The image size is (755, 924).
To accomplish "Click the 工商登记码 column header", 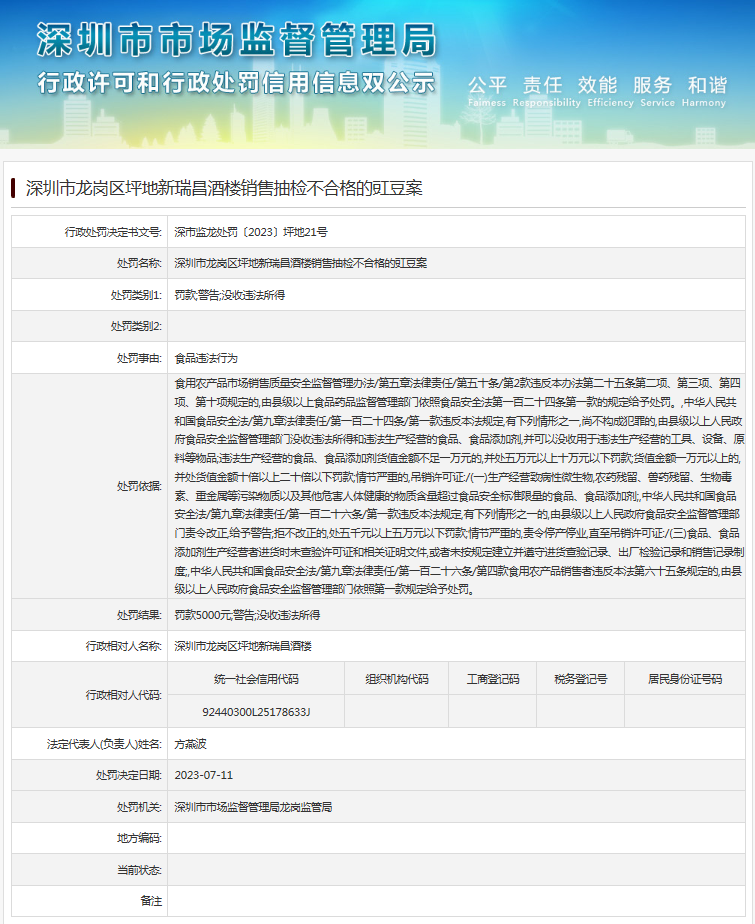I will click(x=493, y=679).
